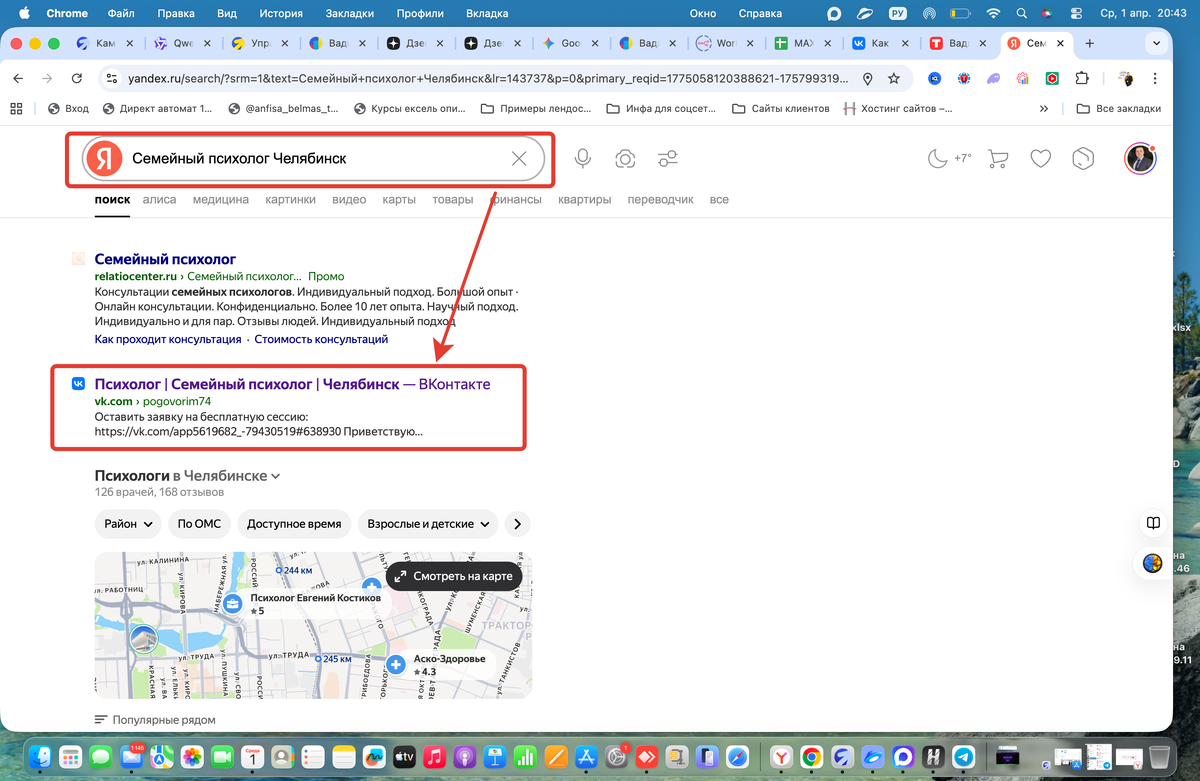1200x781 pixels.
Task: Toggle the По ОМС filter chip
Action: click(x=200, y=523)
